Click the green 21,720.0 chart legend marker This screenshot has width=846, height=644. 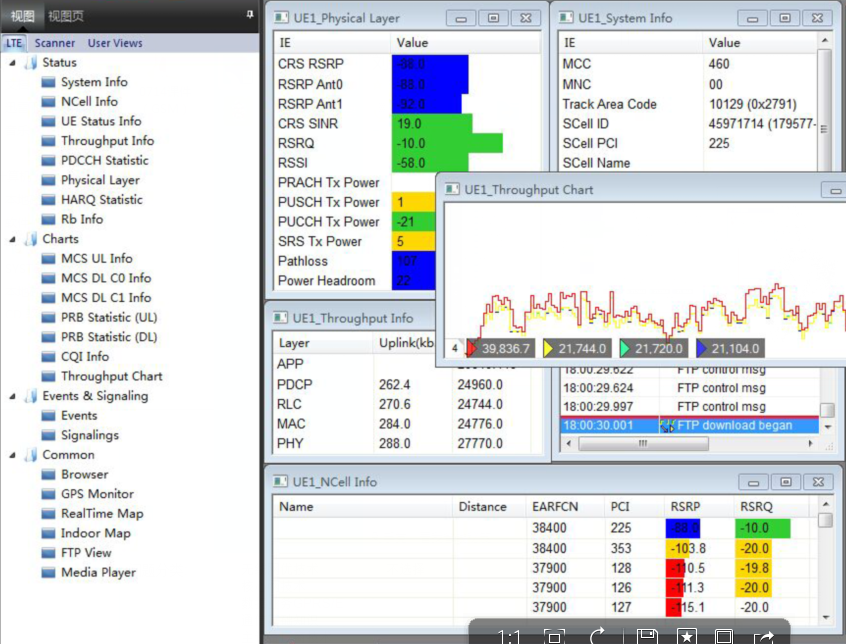pos(654,348)
